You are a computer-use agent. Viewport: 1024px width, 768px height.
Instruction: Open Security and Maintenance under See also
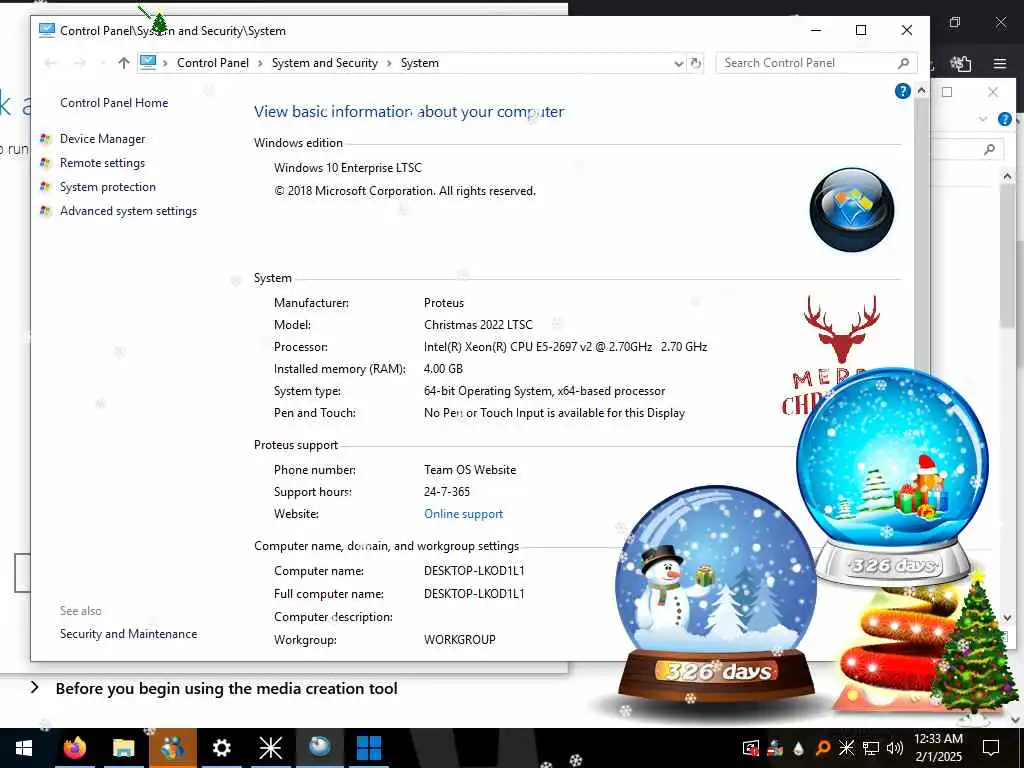(128, 633)
